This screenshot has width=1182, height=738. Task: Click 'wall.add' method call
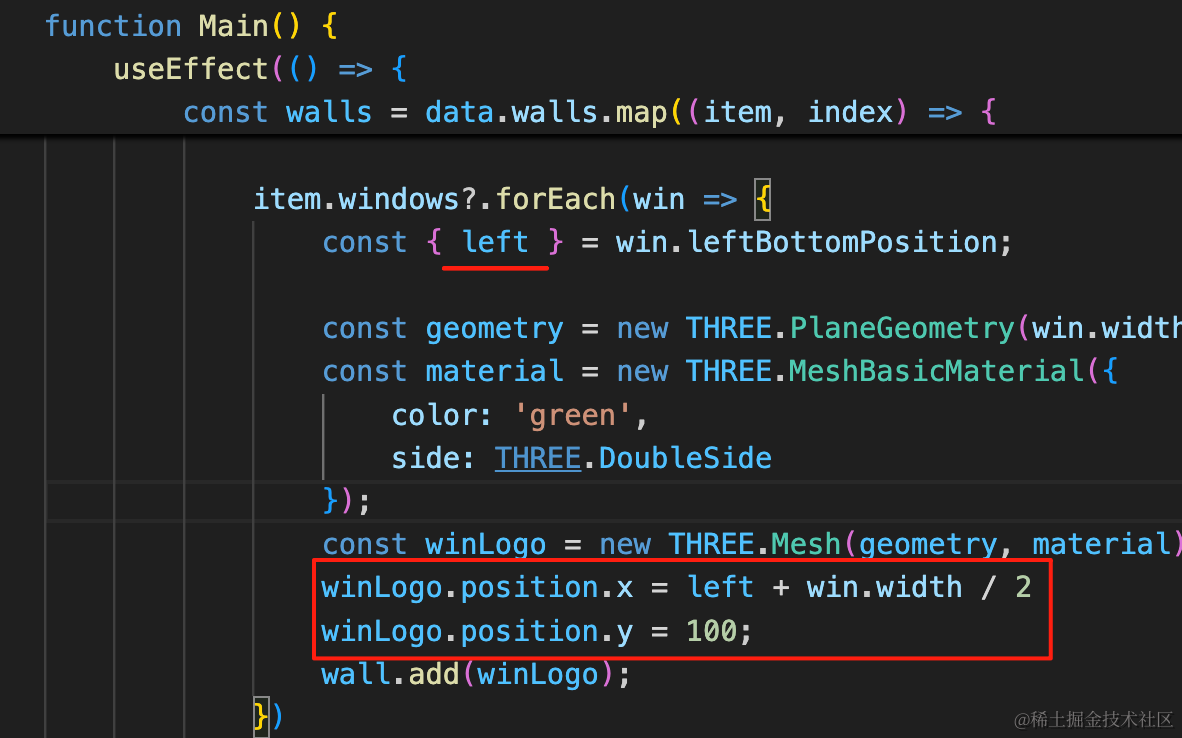click(390, 674)
